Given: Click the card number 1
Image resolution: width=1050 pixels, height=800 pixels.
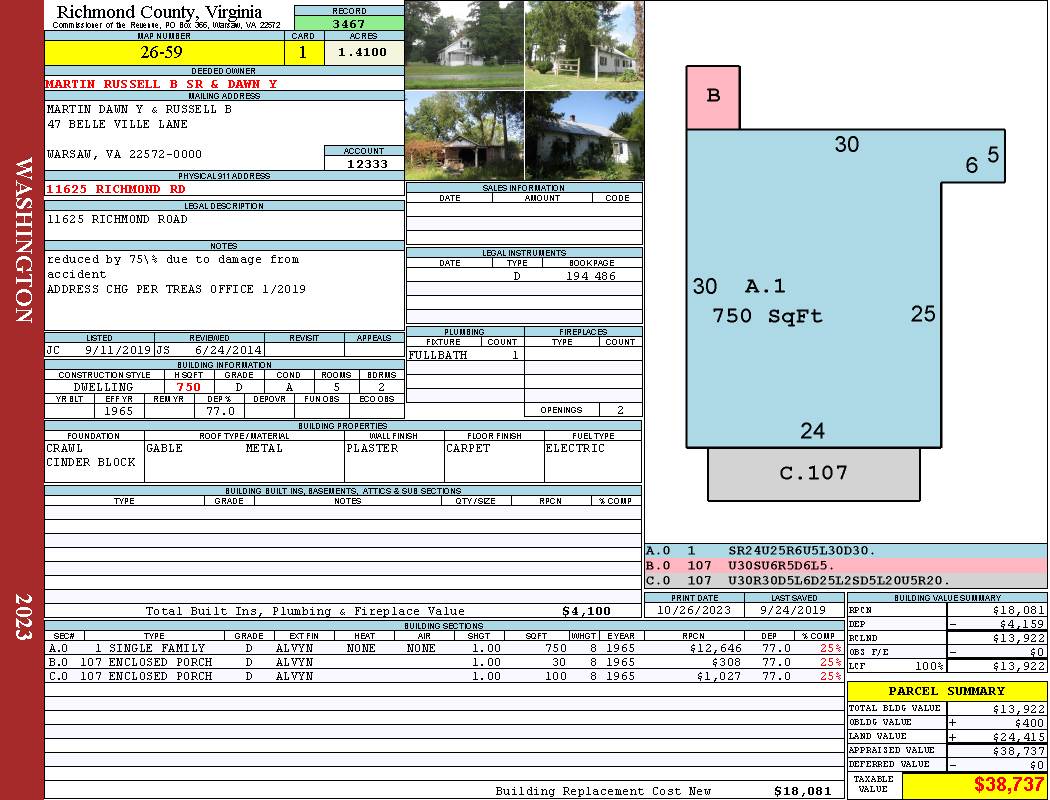Looking at the screenshot, I should click(303, 52).
